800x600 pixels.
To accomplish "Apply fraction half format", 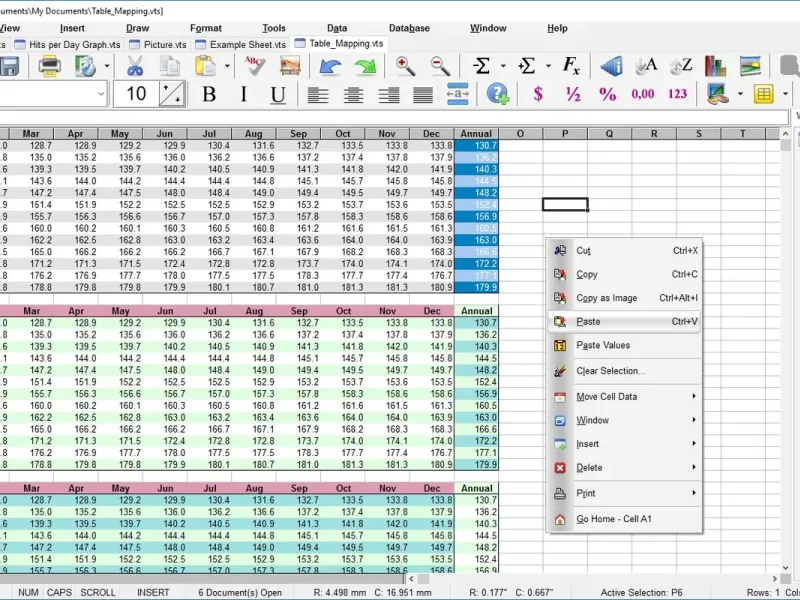I will click(x=573, y=94).
